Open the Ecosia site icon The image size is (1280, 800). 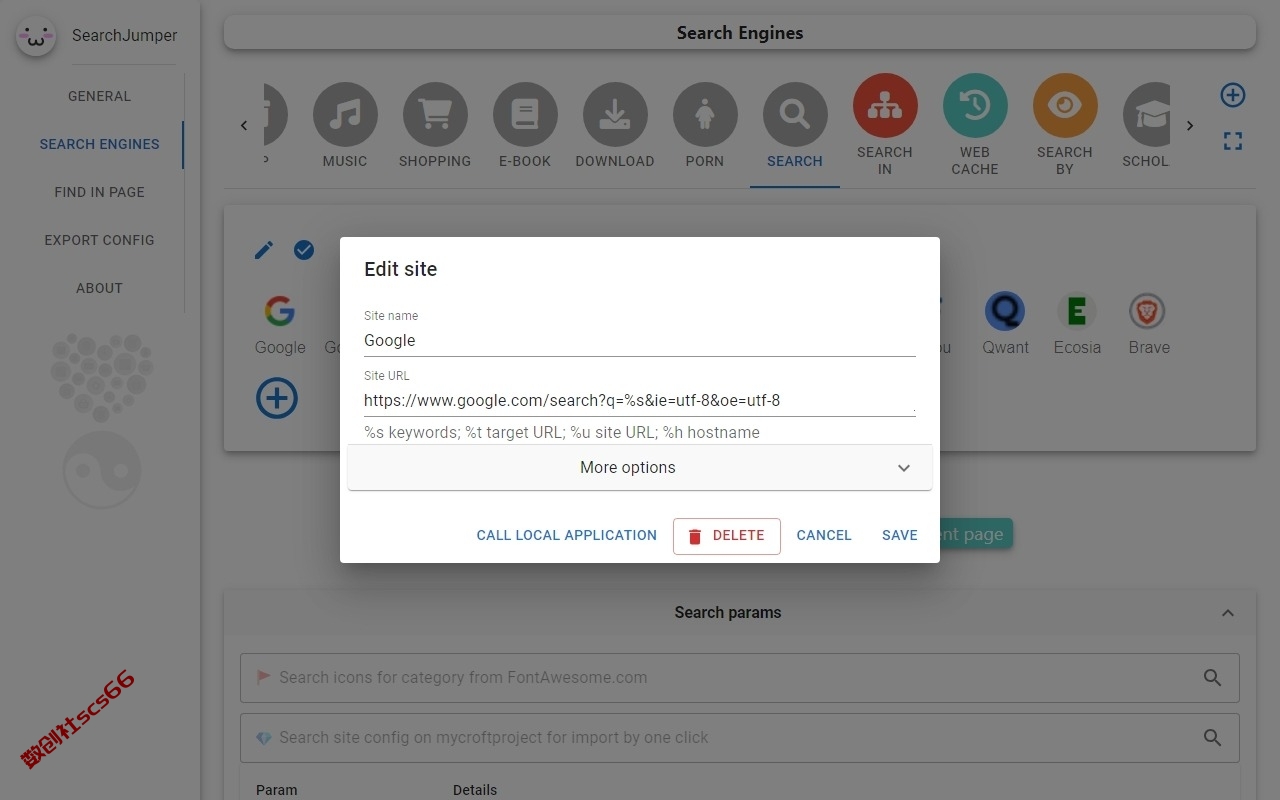(1077, 311)
